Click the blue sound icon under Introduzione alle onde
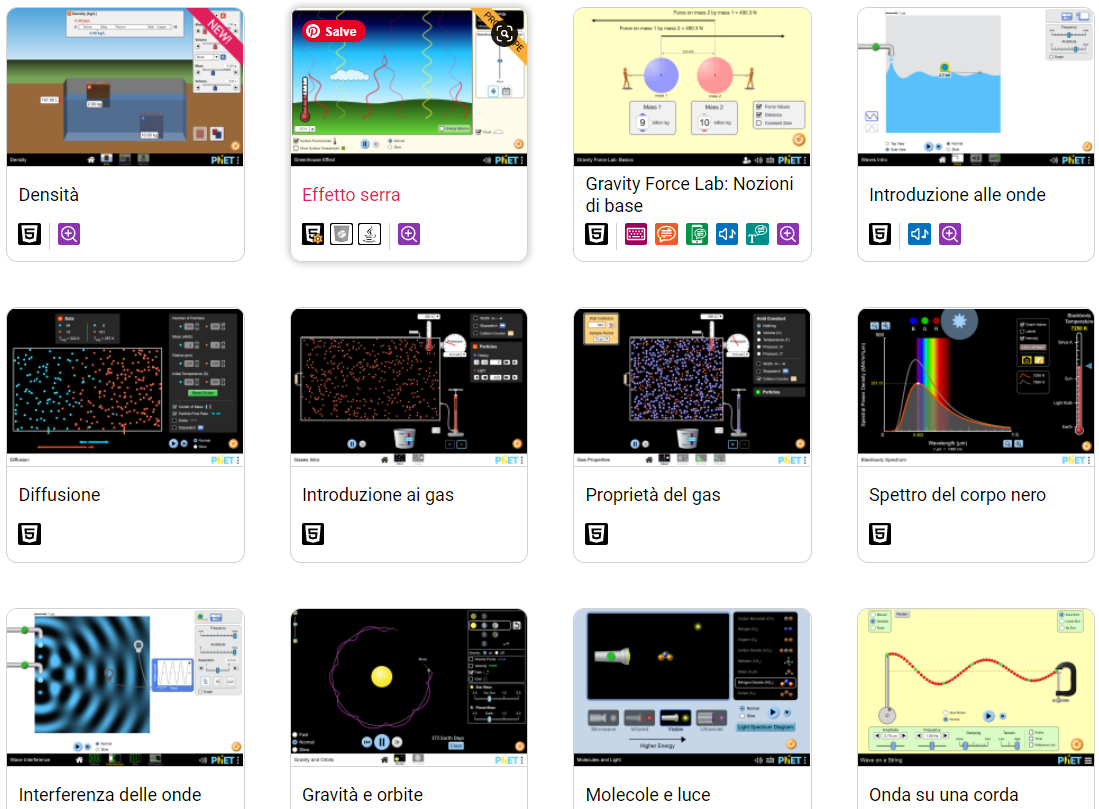This screenshot has height=809, width=1099. pos(919,234)
